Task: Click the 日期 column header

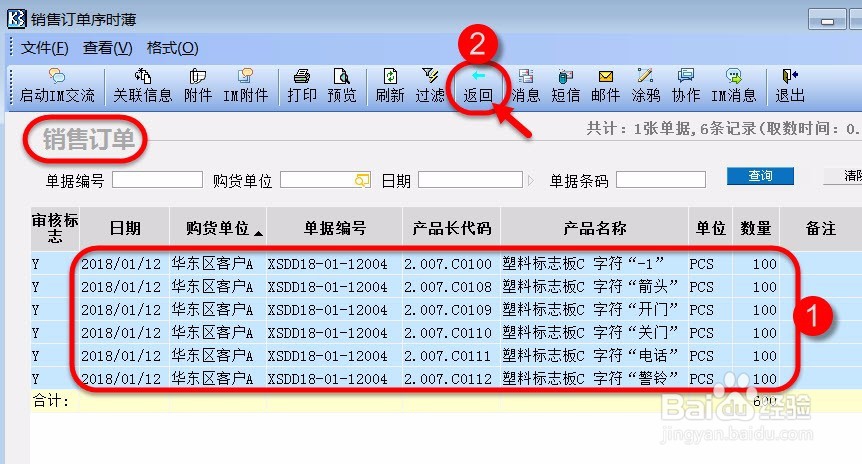Action: tap(125, 228)
